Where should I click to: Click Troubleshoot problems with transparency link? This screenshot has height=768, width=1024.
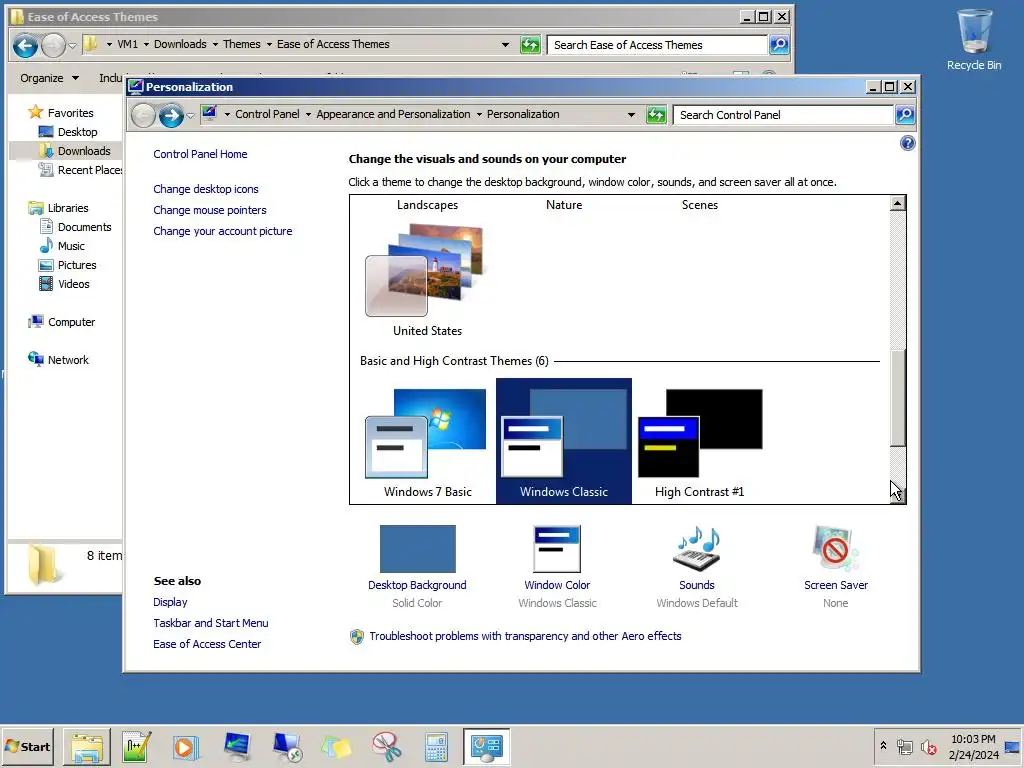(x=525, y=636)
